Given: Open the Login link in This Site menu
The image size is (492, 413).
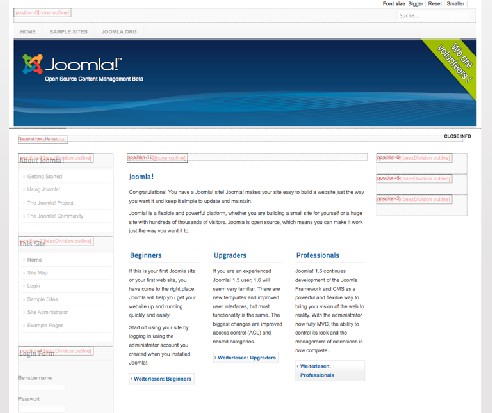Looking at the screenshot, I should [x=33, y=286].
